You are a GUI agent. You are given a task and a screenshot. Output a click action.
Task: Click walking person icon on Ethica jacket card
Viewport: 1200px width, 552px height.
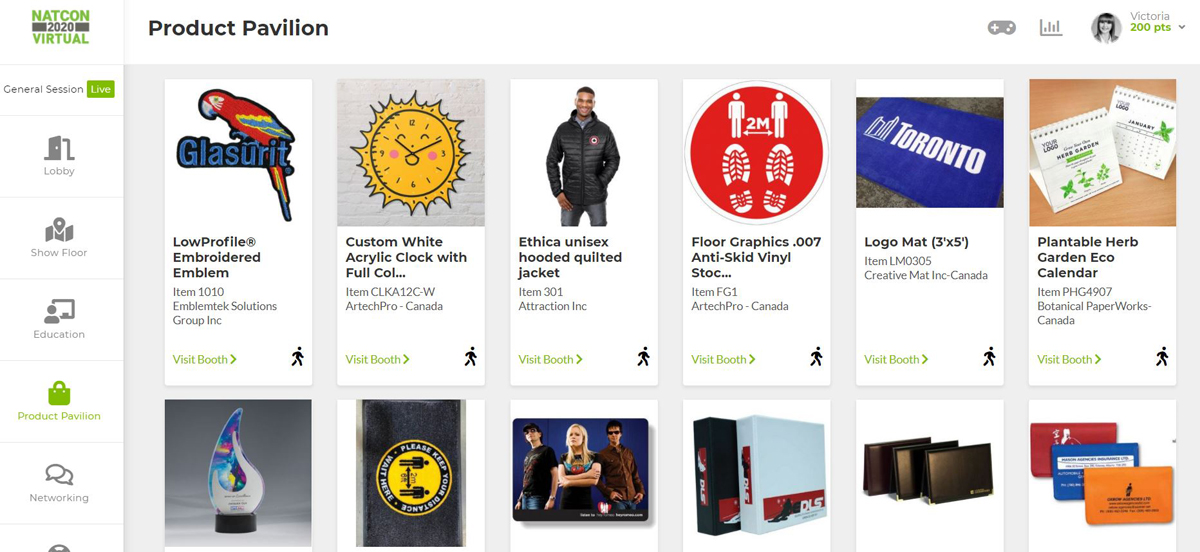pos(643,357)
